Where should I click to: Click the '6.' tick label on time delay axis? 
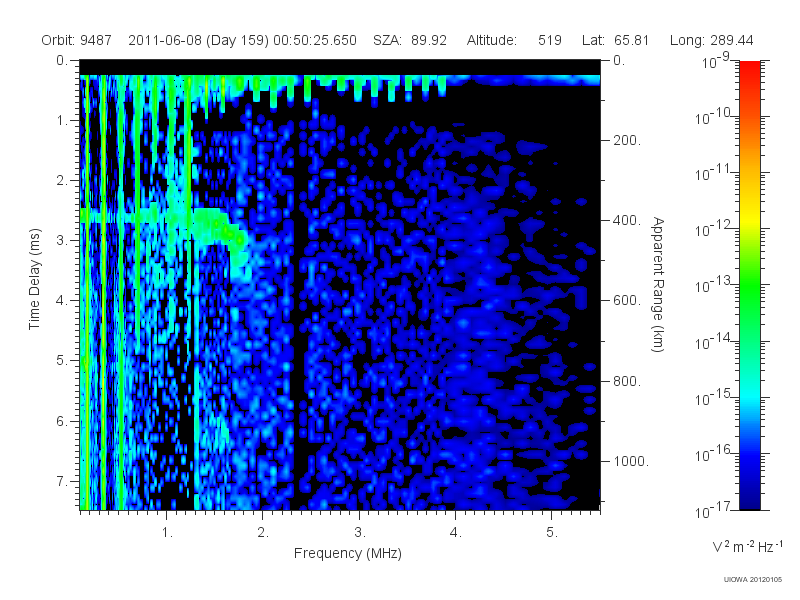point(62,421)
